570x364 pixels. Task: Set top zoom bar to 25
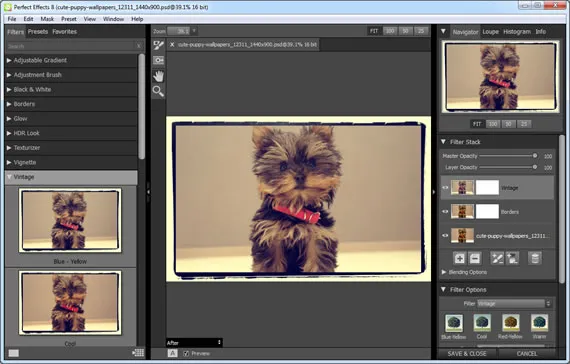click(x=421, y=31)
